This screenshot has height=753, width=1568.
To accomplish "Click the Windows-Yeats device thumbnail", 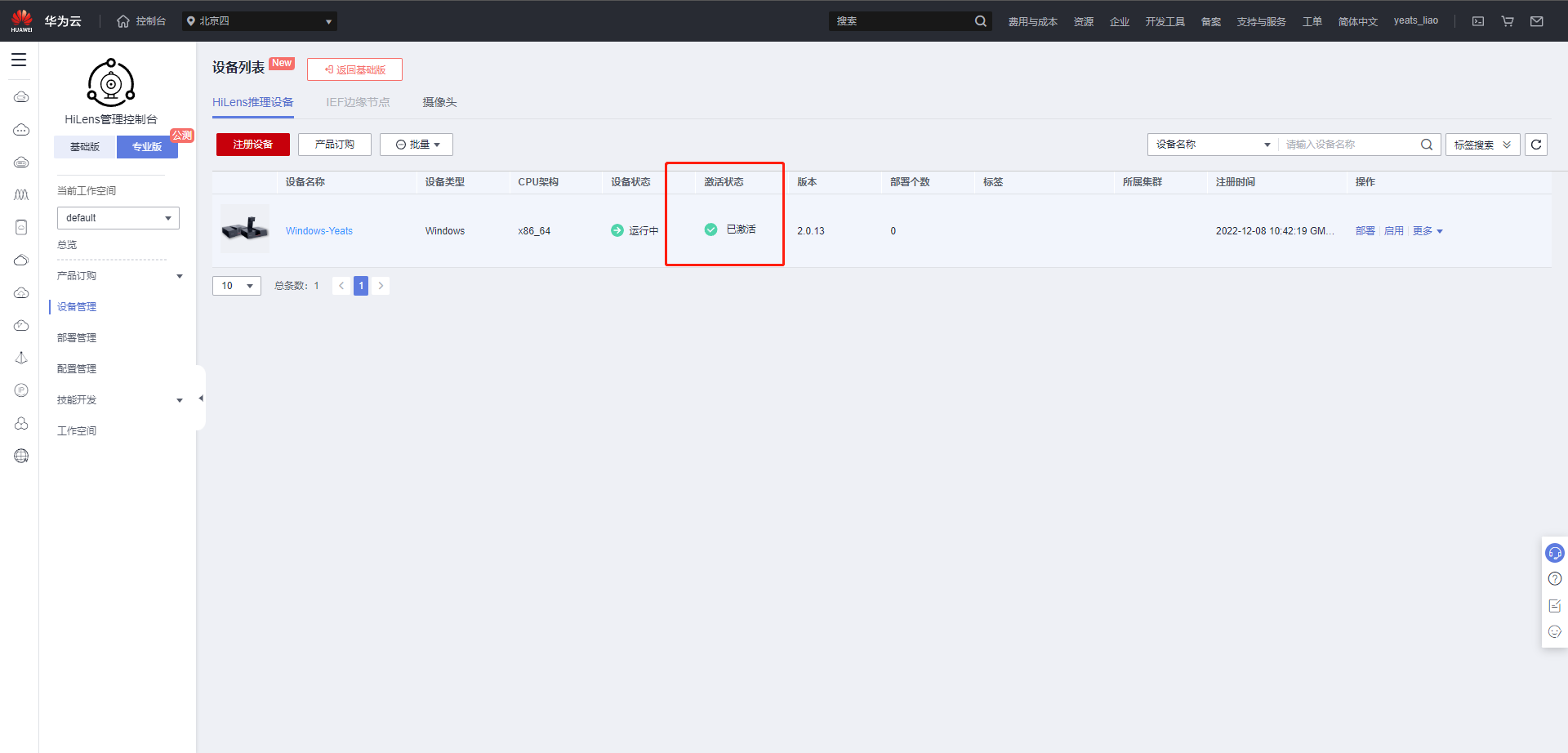I will click(x=245, y=229).
